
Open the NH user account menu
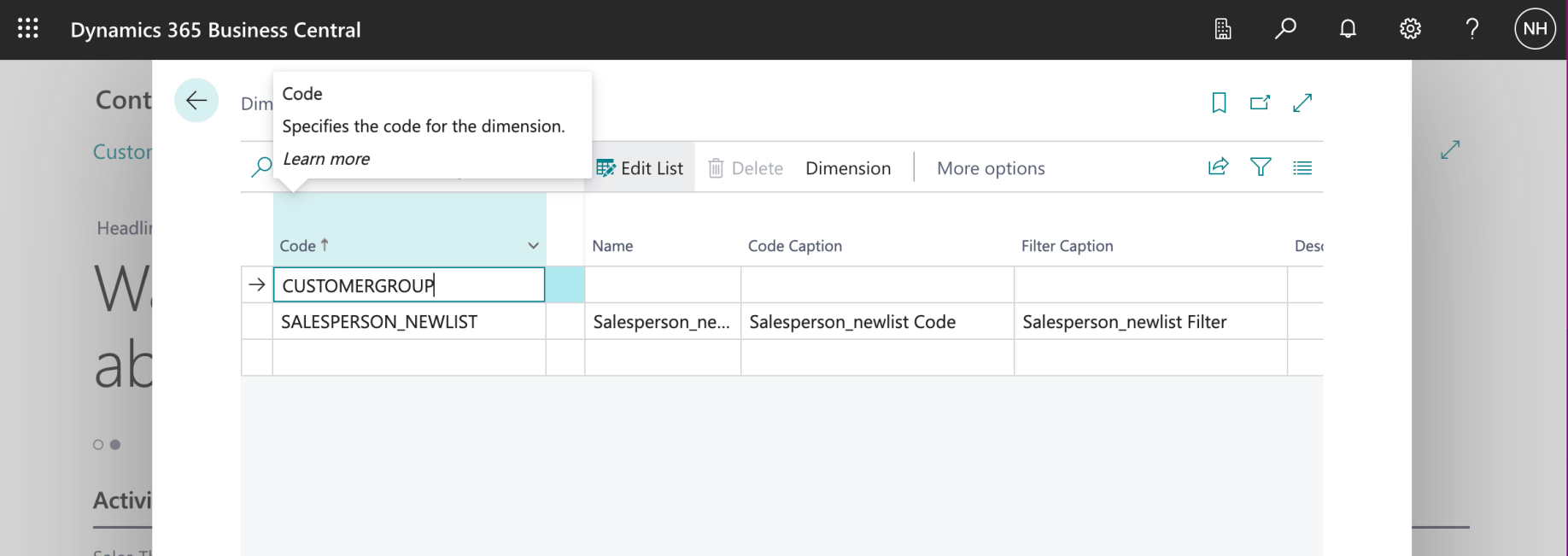click(x=1535, y=29)
